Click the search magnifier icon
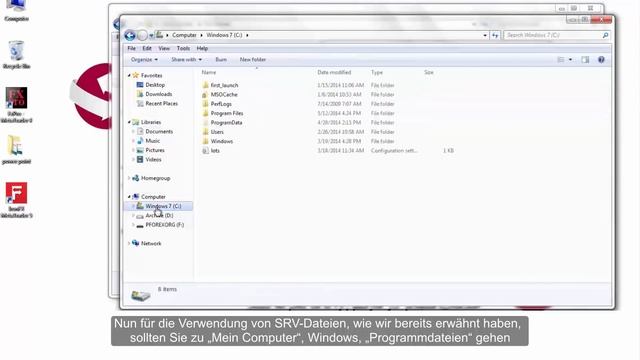Image resolution: width=640 pixels, height=360 pixels. point(605,36)
